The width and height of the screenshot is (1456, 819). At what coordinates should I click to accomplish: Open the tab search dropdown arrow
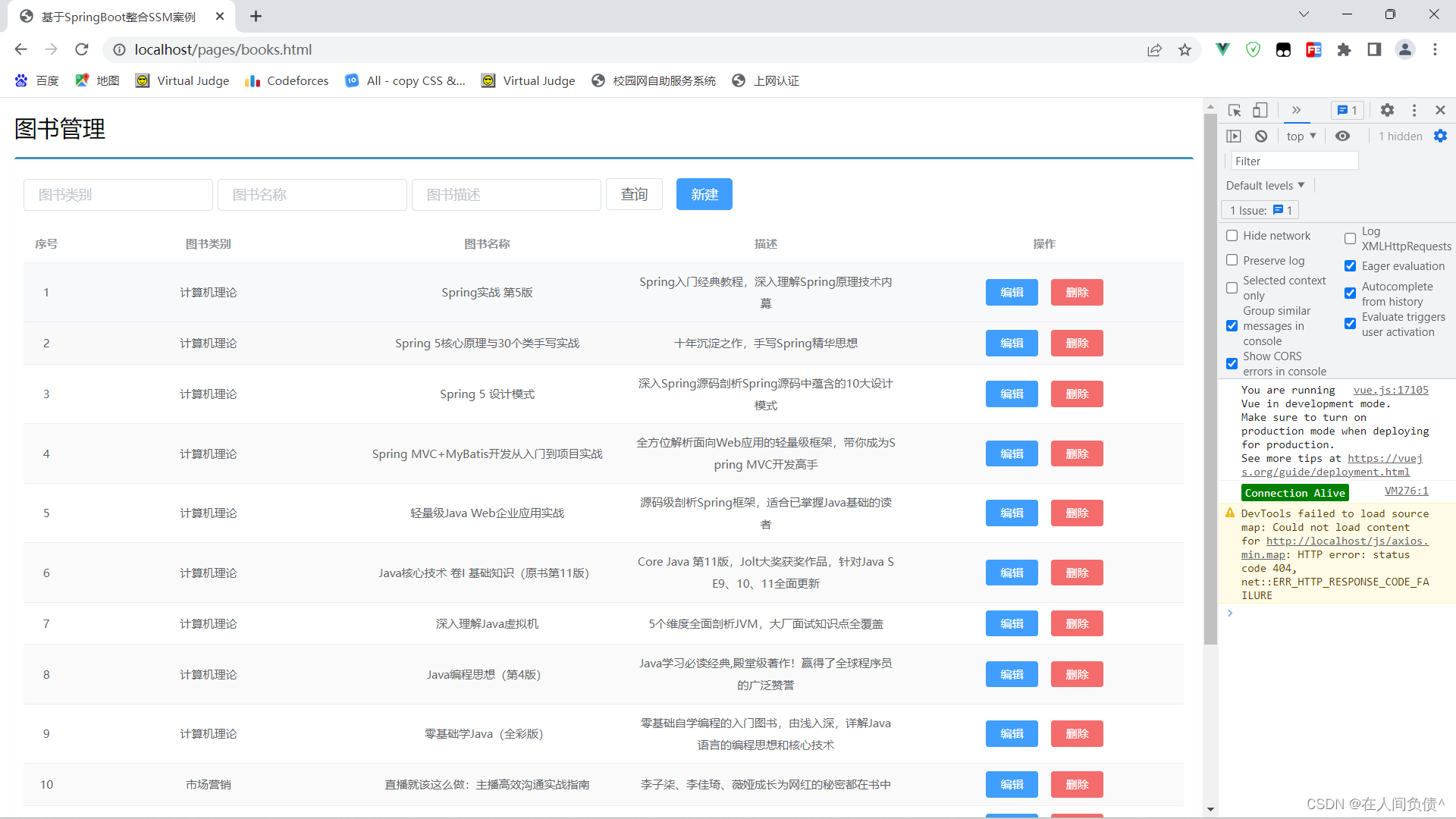[1304, 14]
